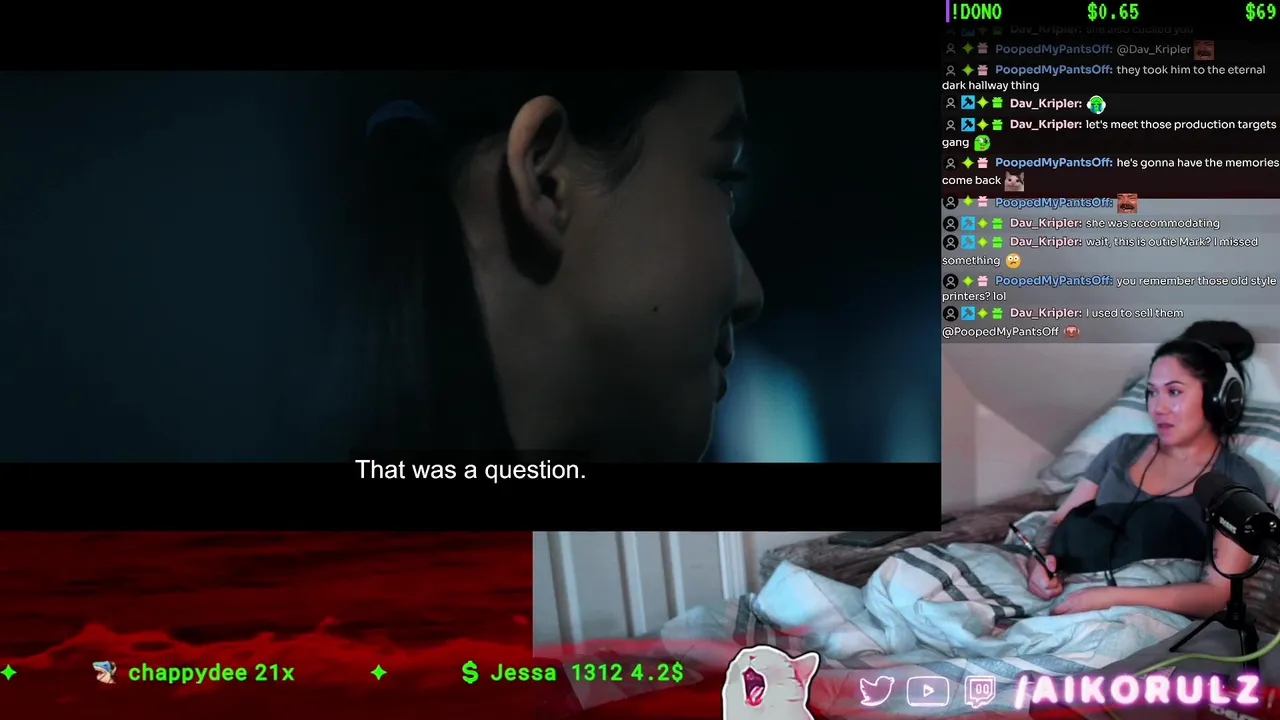Click the message 'wait, this is outie Mark? I missed'

pyautogui.click(x=1172, y=242)
